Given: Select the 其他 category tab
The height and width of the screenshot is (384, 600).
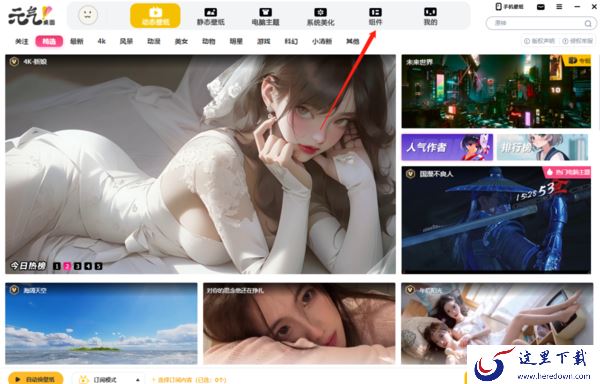Looking at the screenshot, I should [352, 41].
